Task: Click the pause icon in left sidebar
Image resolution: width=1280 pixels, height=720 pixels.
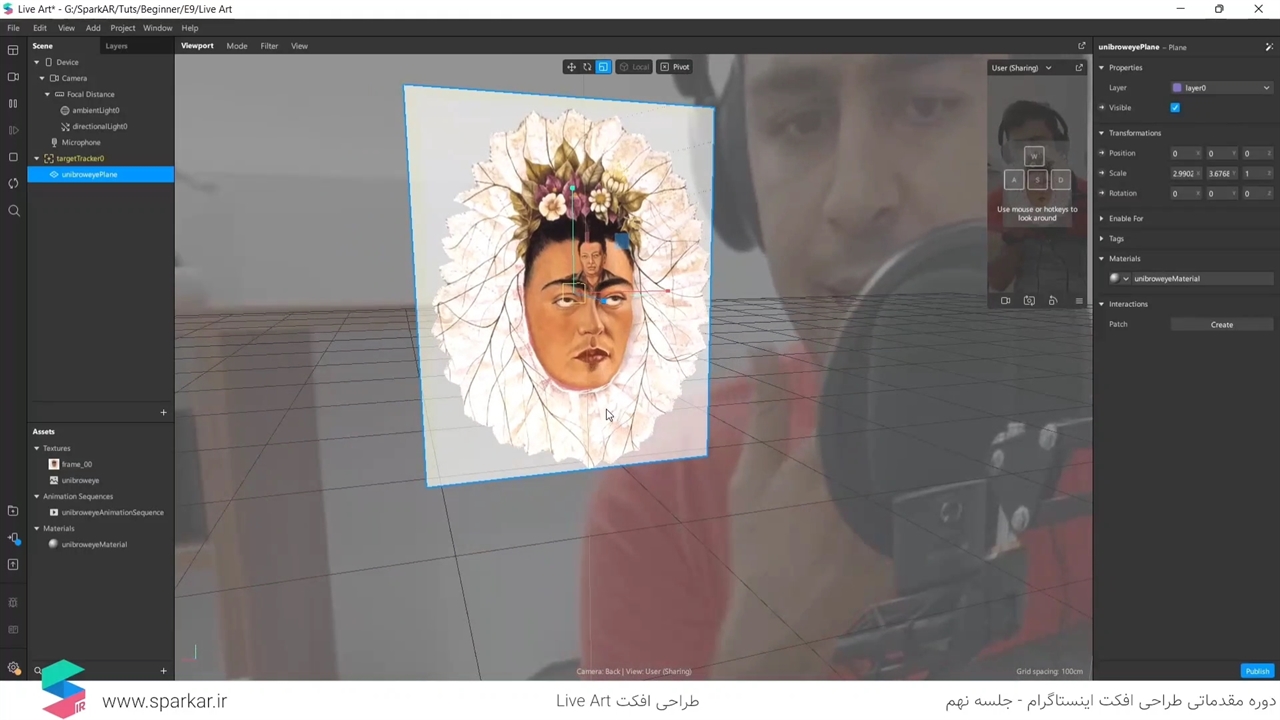Action: tap(13, 103)
